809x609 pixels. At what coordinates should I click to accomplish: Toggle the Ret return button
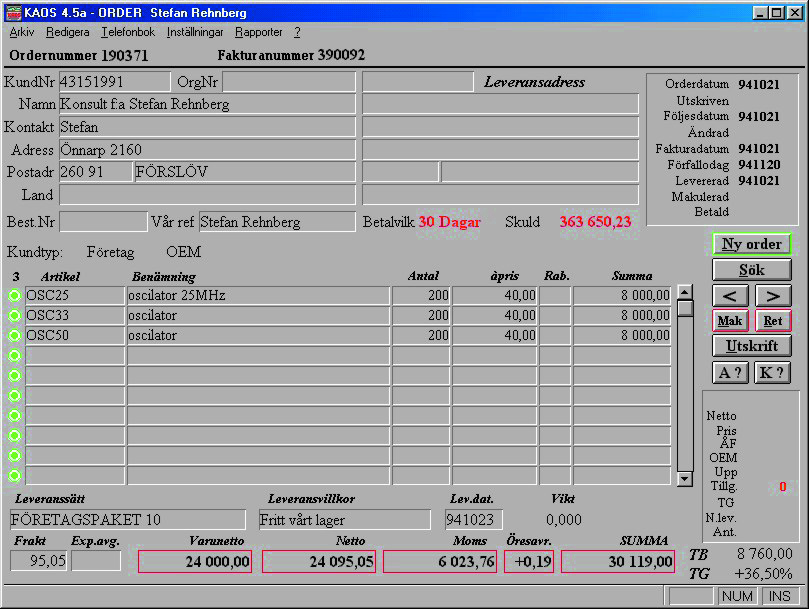point(772,321)
